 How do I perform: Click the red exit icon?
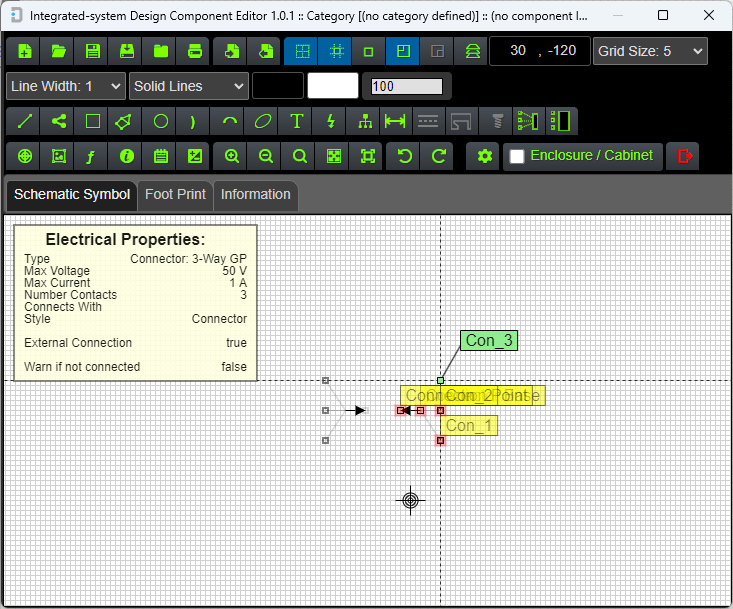coord(685,156)
